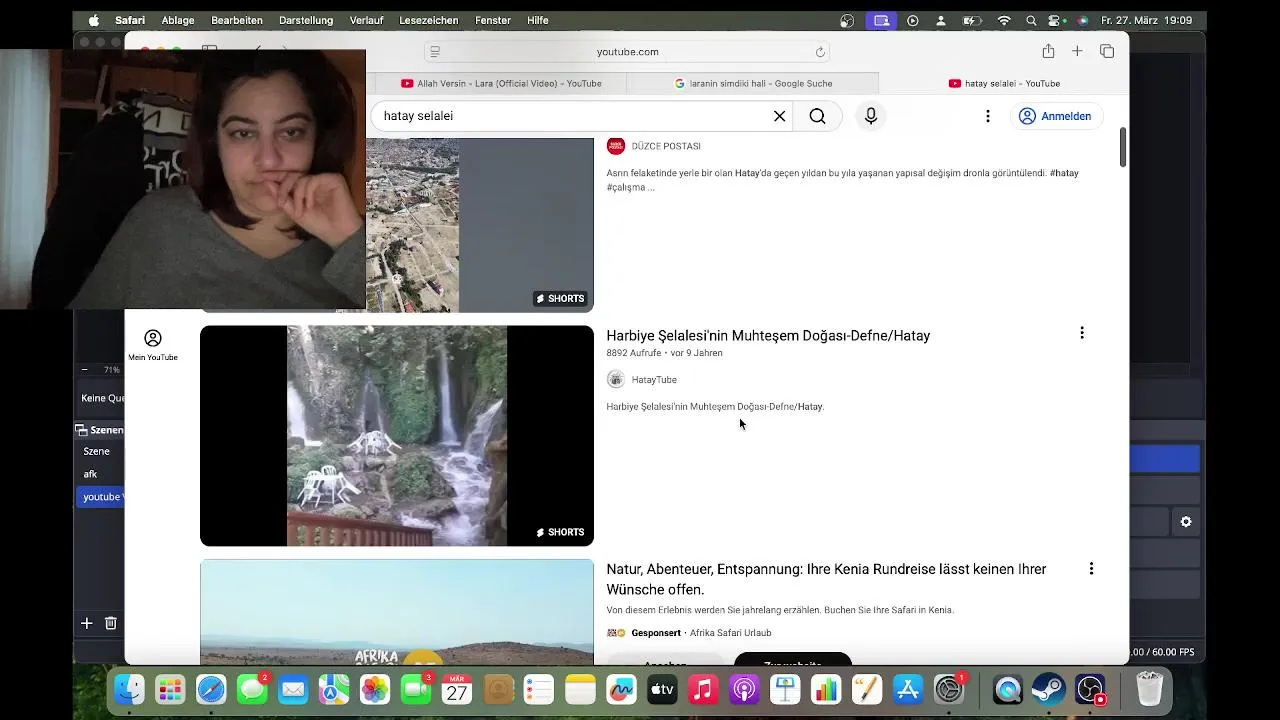Add a scene with the OBS plus icon
This screenshot has width=1280, height=720.
pyautogui.click(x=86, y=623)
